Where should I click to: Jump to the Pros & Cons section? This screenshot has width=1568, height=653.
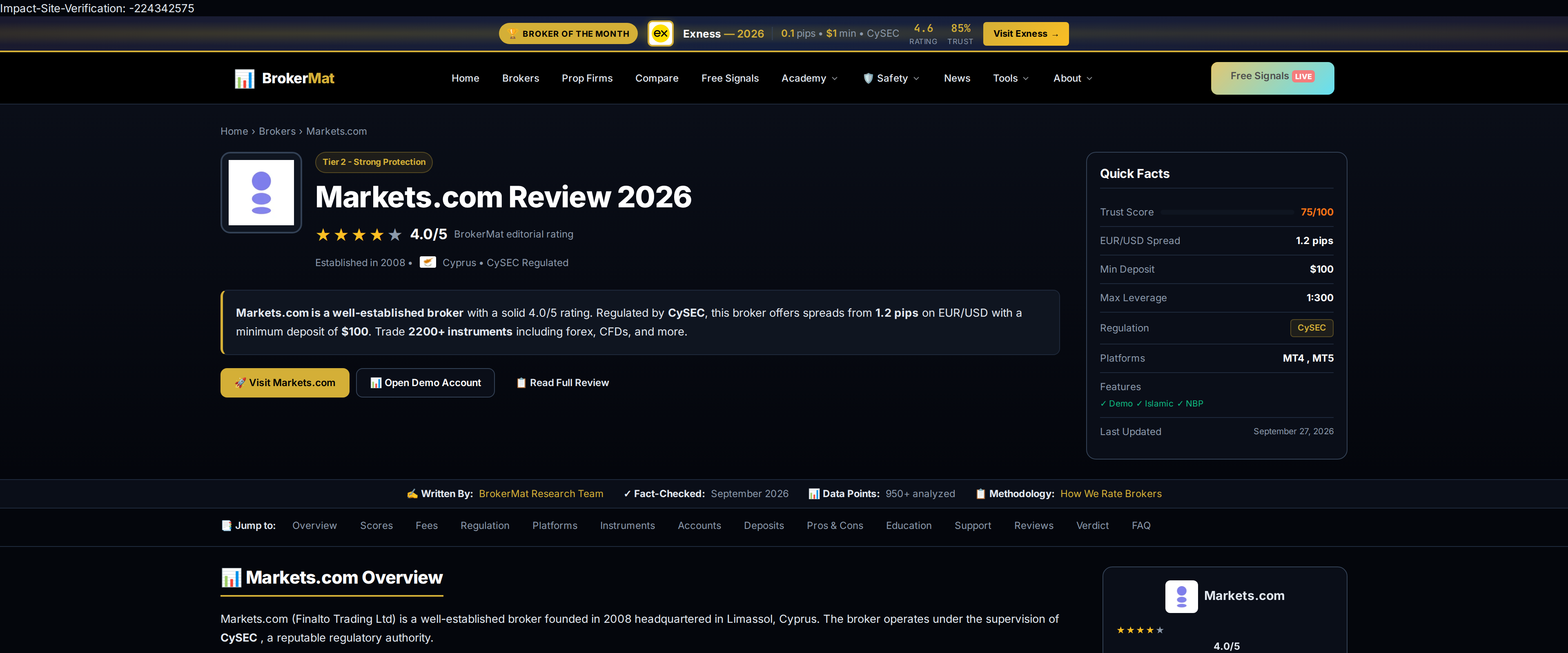(835, 525)
